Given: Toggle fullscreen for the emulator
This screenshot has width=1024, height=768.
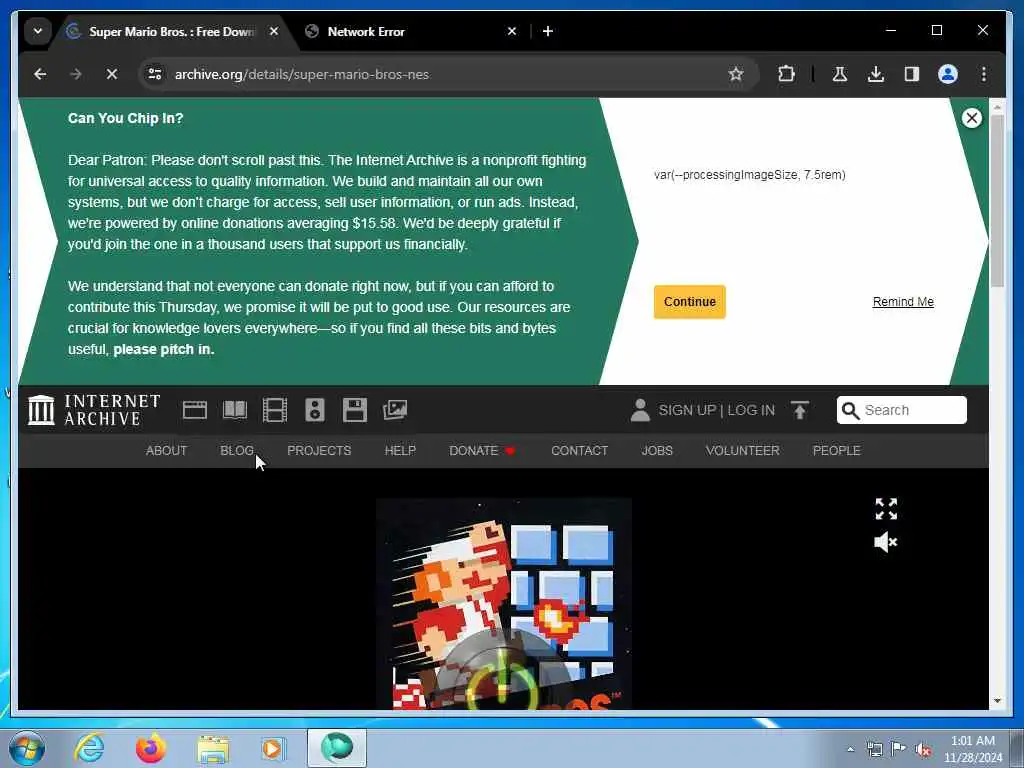Looking at the screenshot, I should [x=886, y=509].
